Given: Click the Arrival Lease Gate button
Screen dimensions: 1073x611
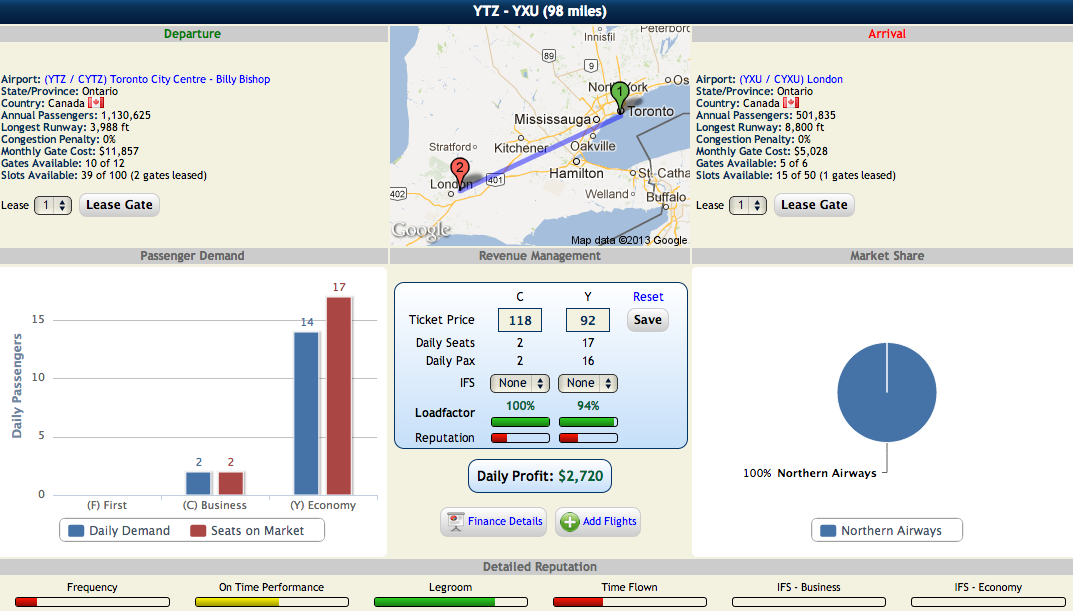Looking at the screenshot, I should click(814, 205).
